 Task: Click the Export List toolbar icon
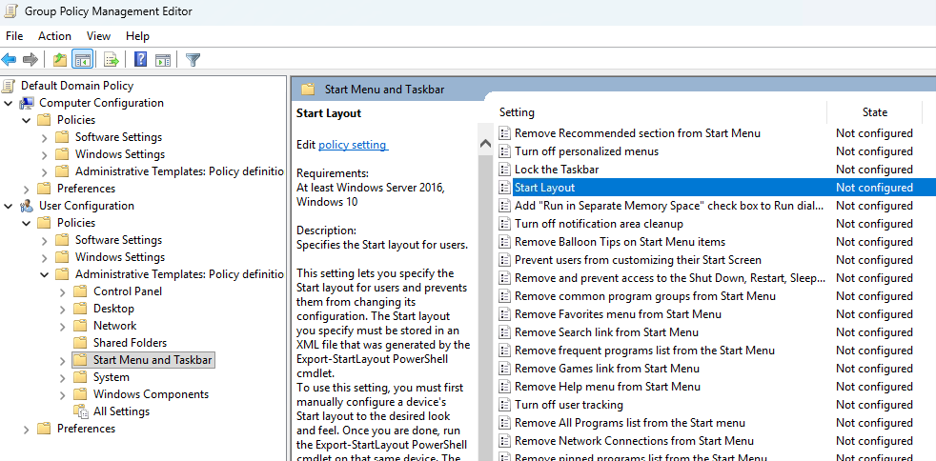[x=112, y=60]
